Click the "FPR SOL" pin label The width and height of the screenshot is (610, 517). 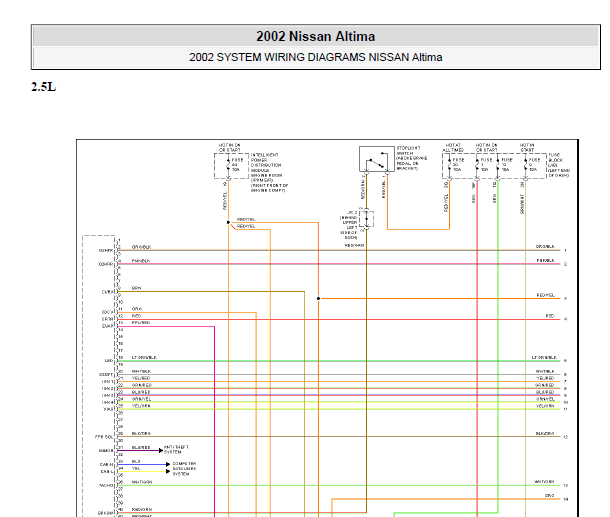coord(104,437)
